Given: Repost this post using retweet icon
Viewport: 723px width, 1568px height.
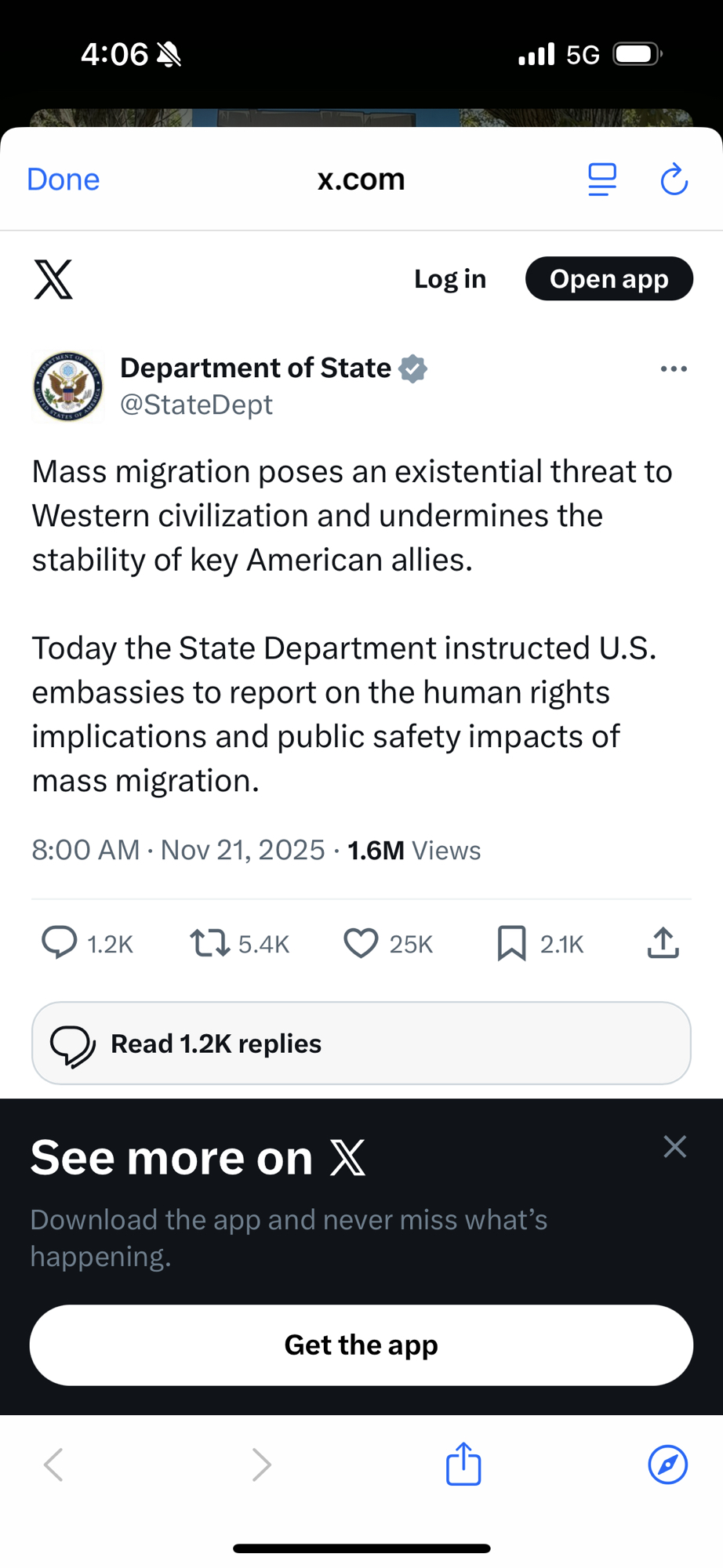Looking at the screenshot, I should click(x=209, y=942).
